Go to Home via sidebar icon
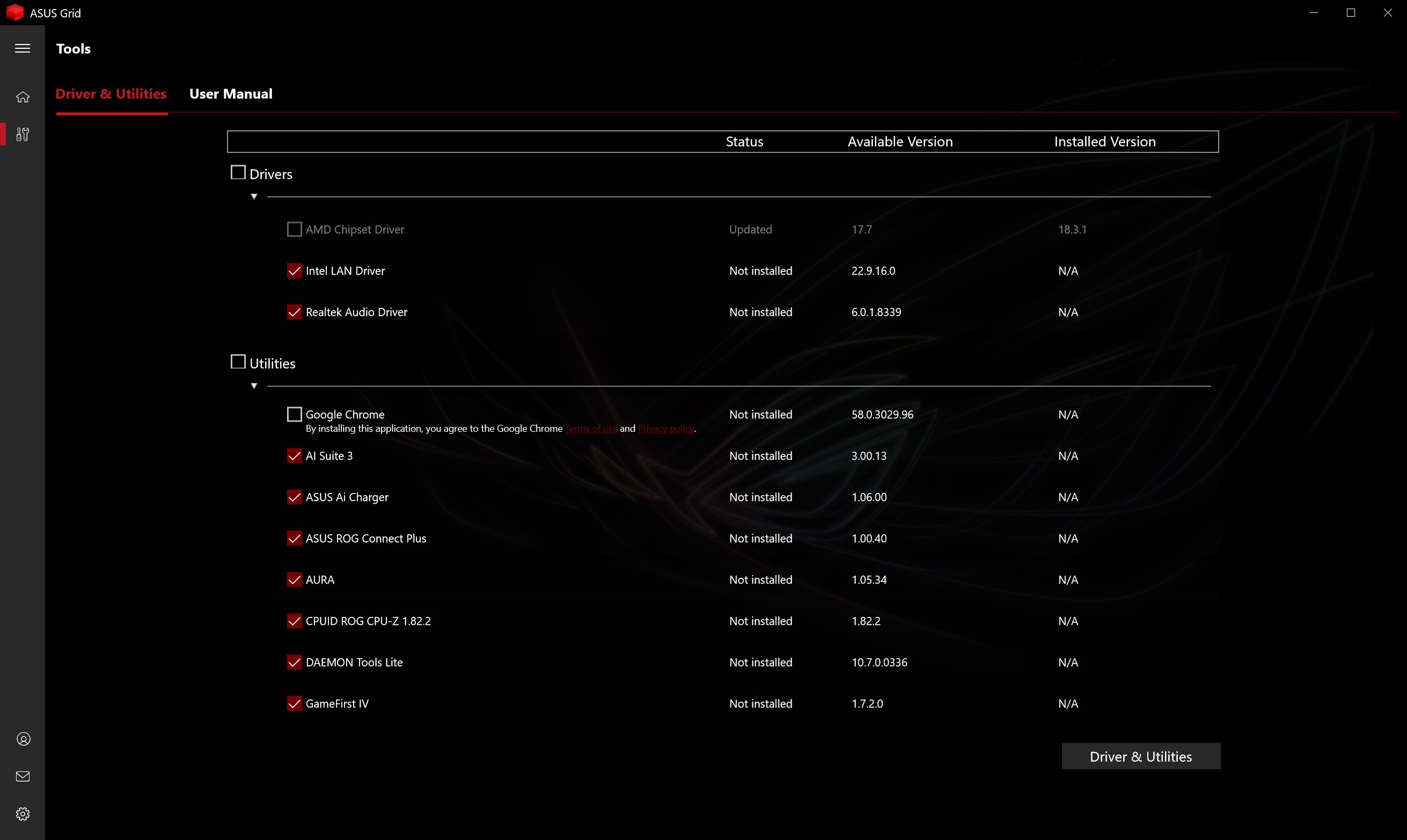The width and height of the screenshot is (1407, 840). 23,98
